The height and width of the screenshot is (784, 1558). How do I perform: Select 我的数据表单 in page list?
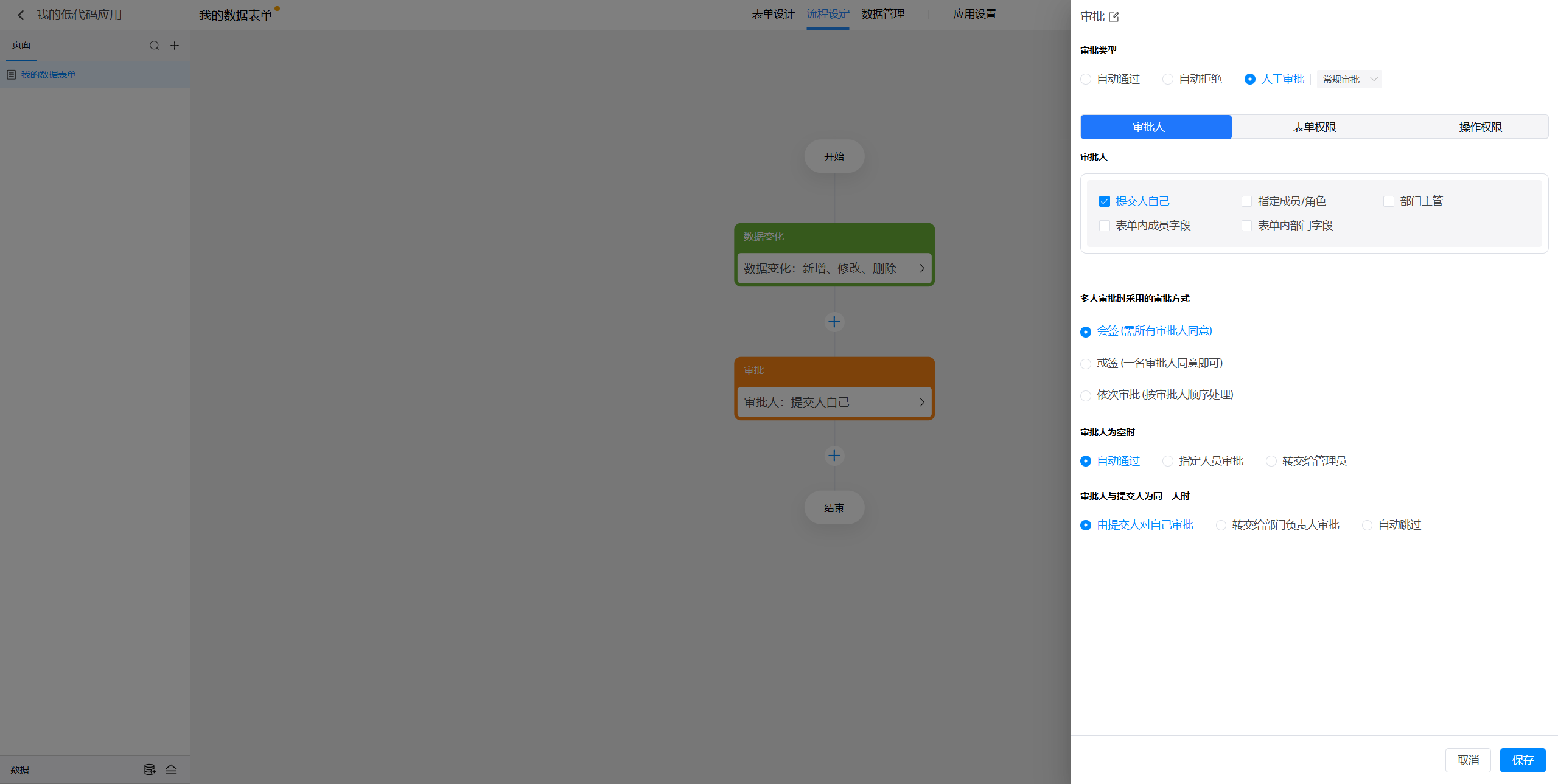click(x=49, y=75)
